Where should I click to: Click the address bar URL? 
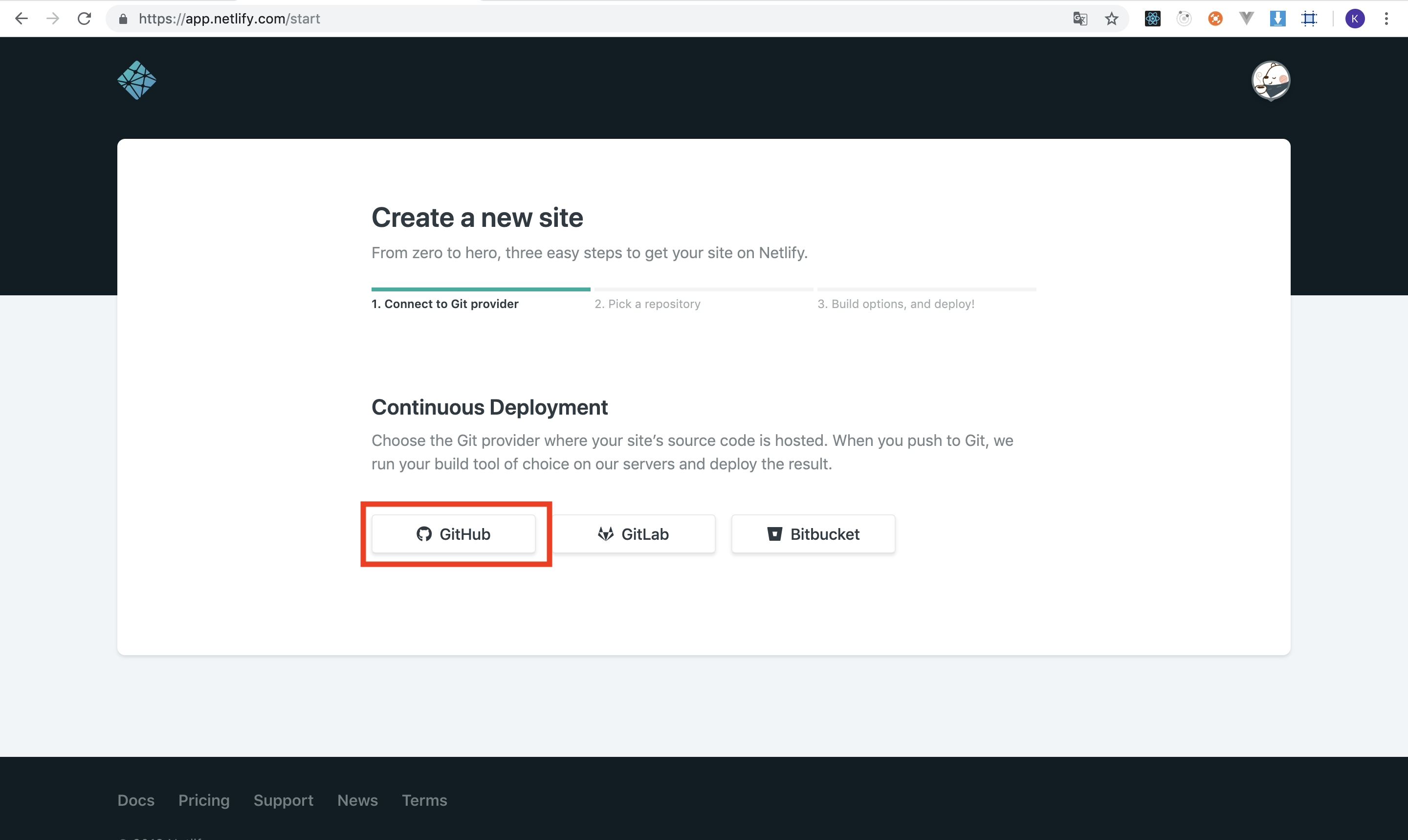(x=229, y=19)
